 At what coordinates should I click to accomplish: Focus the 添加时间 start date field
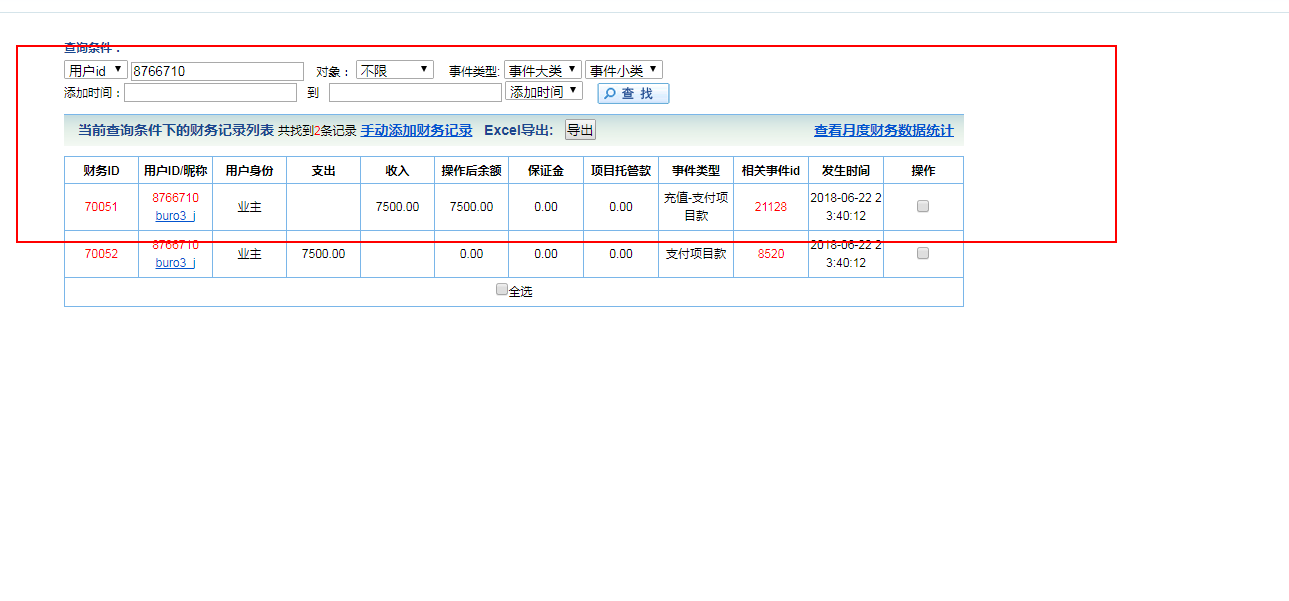pos(210,93)
